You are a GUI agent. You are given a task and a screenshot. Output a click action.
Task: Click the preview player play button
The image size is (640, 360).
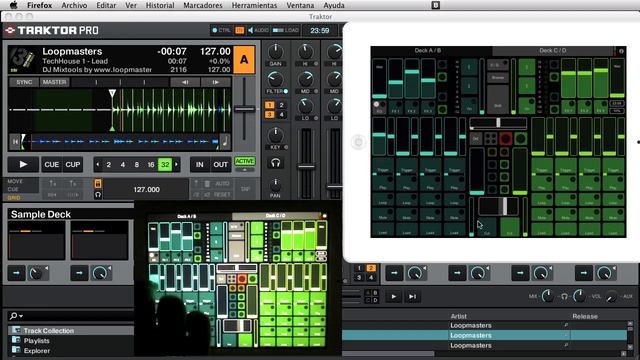point(393,296)
